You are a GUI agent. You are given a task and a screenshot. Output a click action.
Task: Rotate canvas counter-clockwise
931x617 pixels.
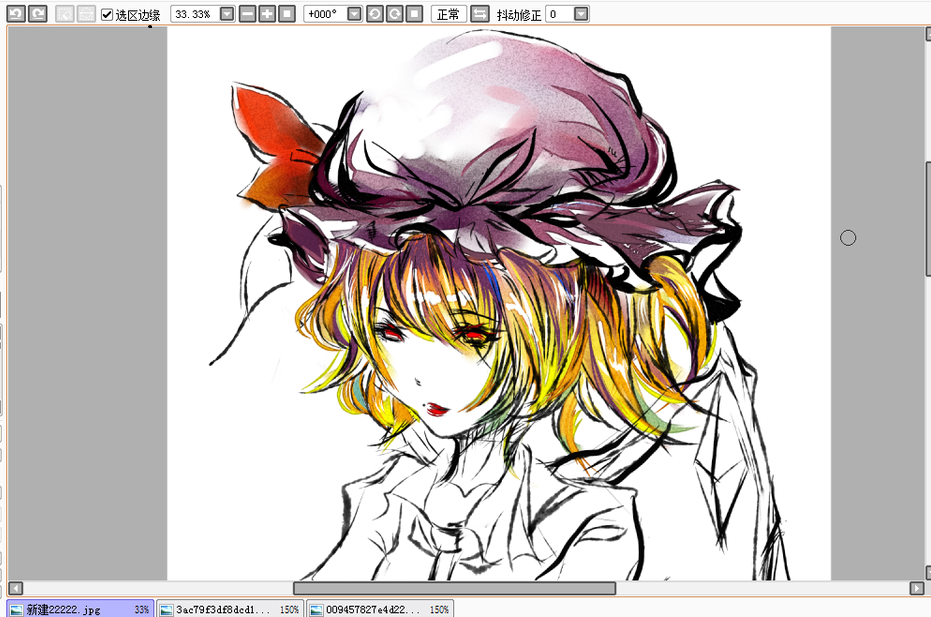click(375, 14)
